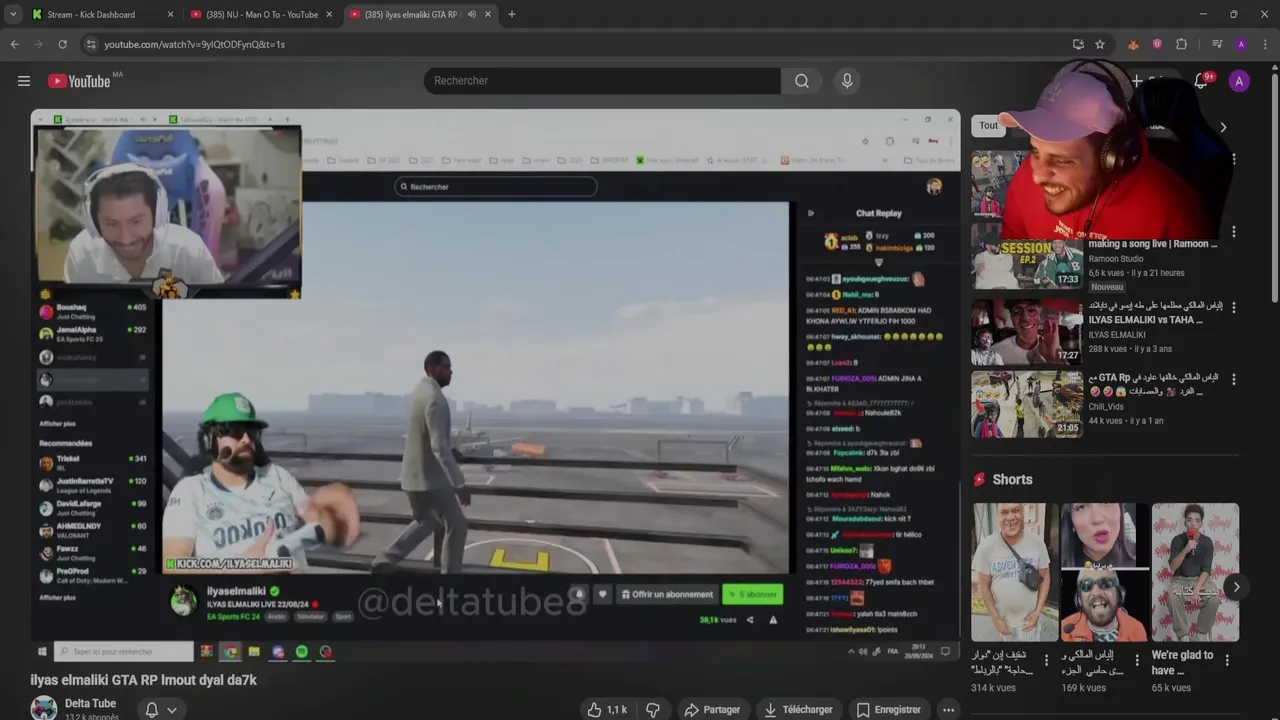Show more Shorts with the arrow

point(1236,587)
